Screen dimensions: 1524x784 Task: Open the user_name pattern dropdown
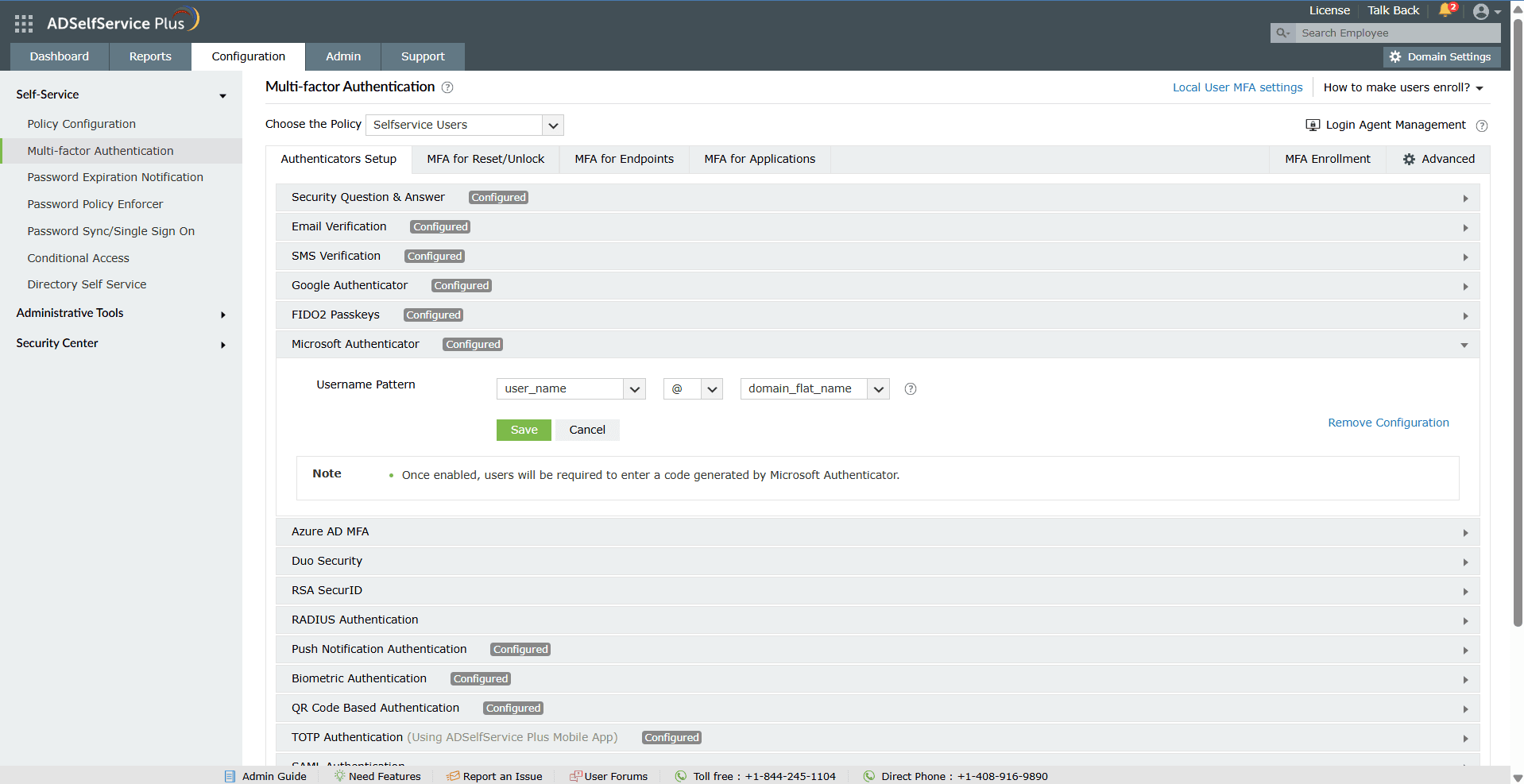[571, 388]
